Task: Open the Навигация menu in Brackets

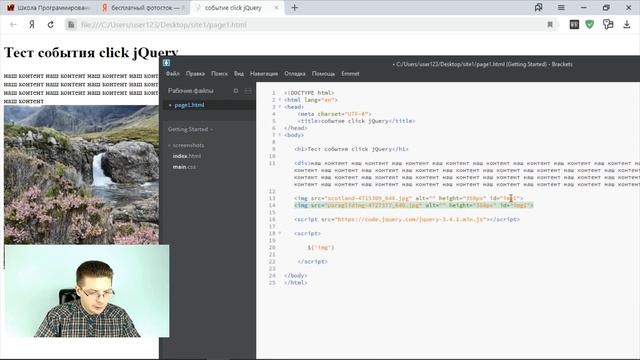Action: (x=264, y=74)
